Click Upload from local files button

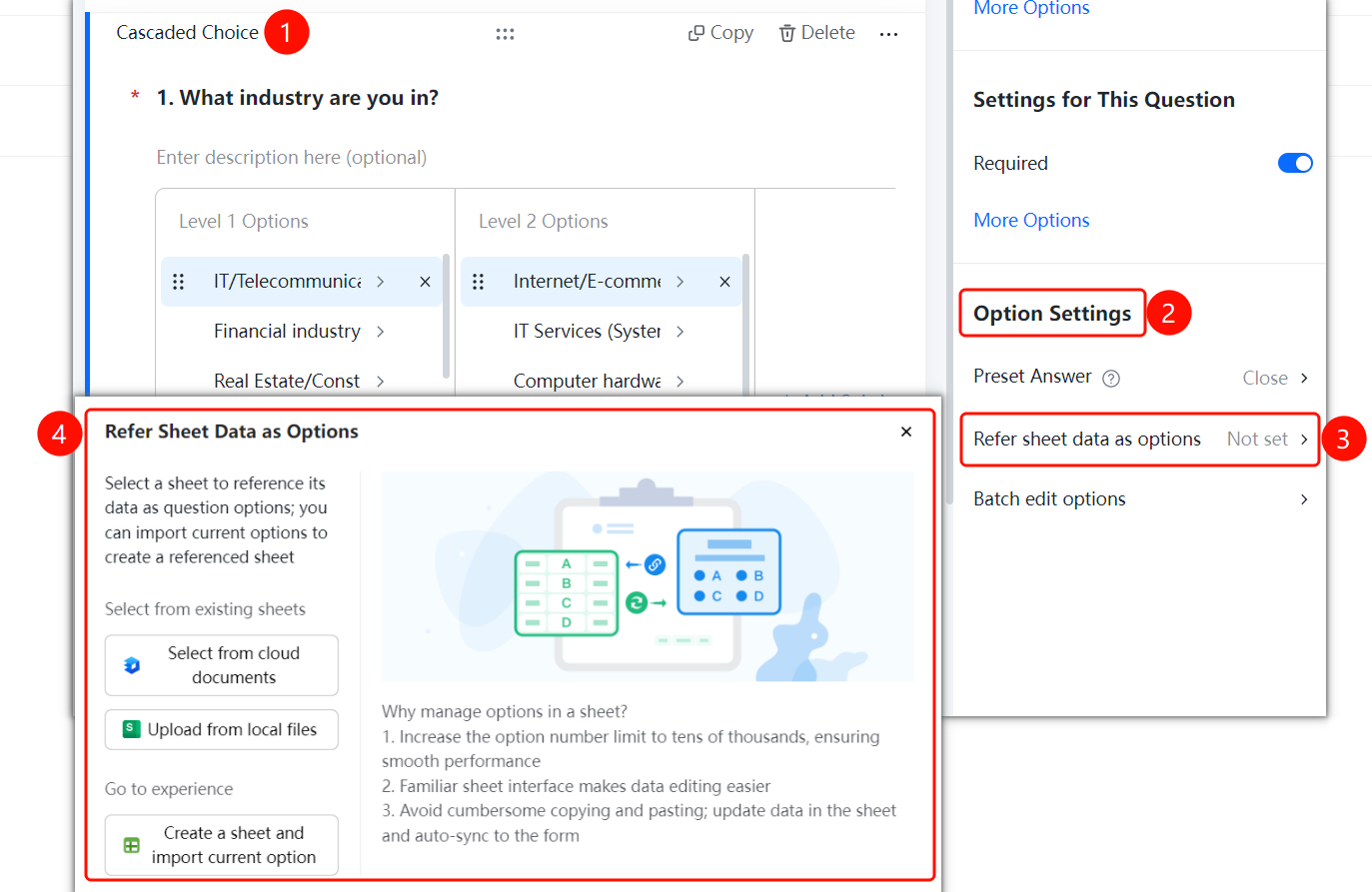point(222,730)
